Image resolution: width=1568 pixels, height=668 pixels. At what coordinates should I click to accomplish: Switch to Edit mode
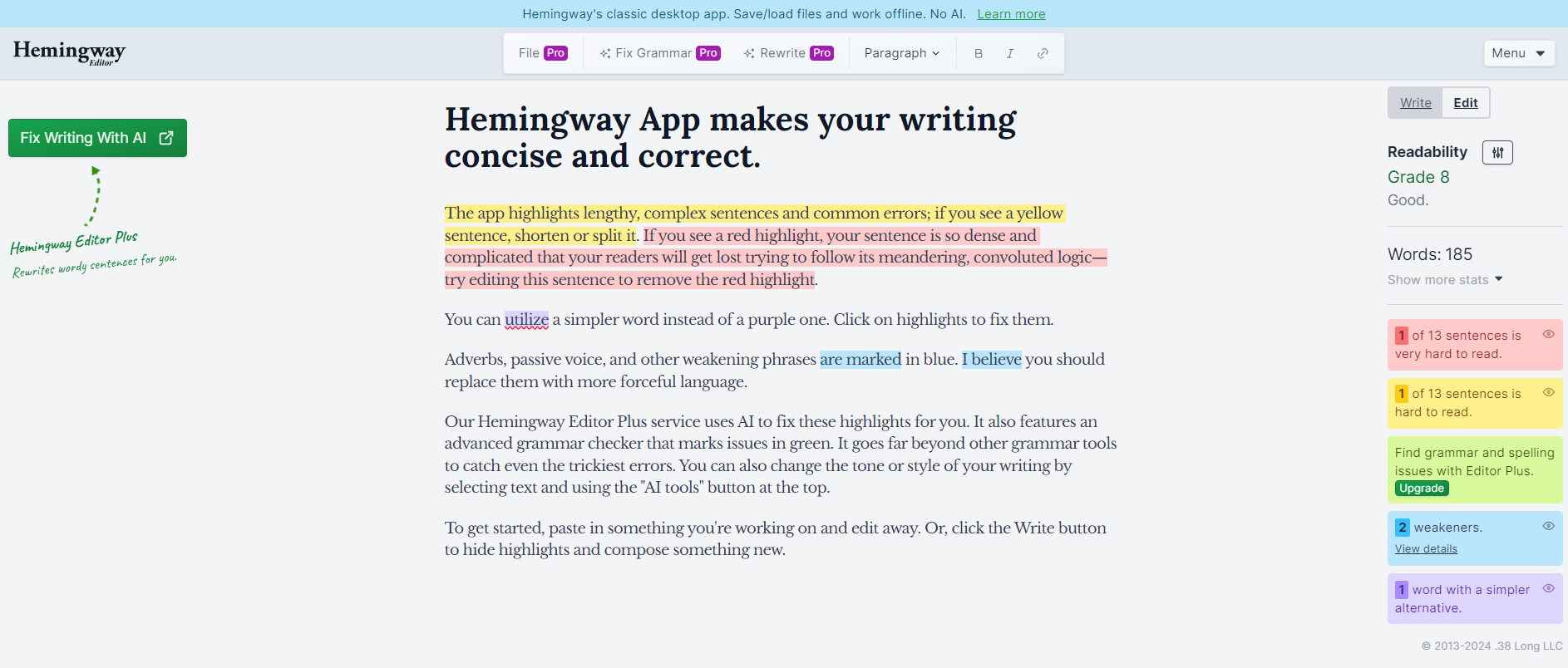point(1465,103)
